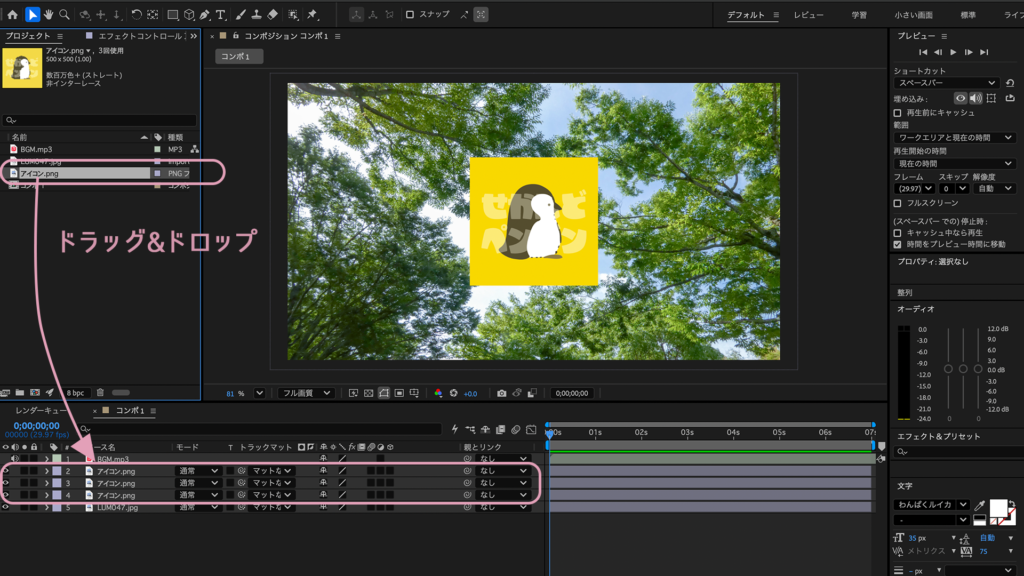Reset preview shortcut settings
This screenshot has width=1024, height=576.
[1010, 83]
